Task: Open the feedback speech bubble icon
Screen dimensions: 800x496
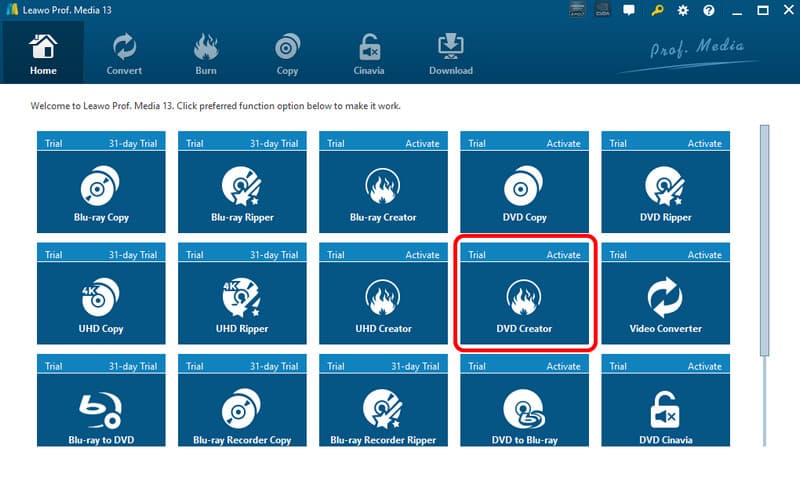Action: (x=629, y=10)
